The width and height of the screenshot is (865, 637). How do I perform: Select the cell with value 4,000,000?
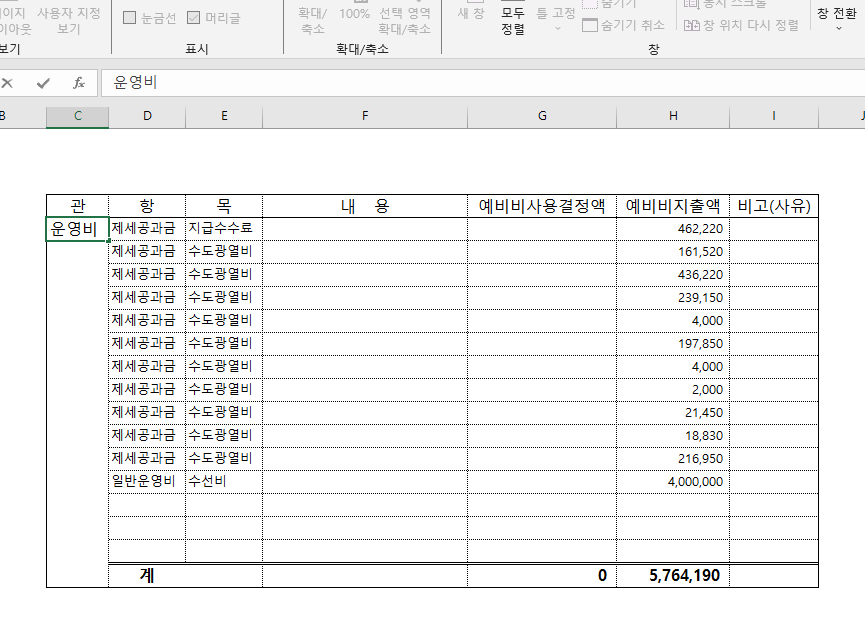(x=673, y=481)
